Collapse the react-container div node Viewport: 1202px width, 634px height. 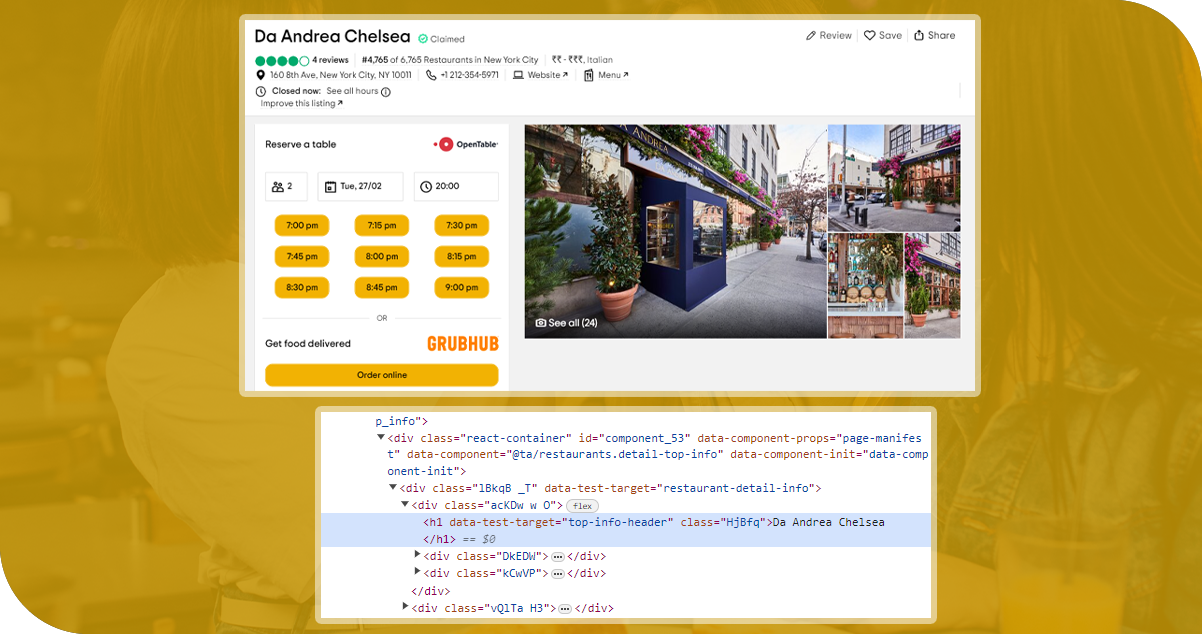point(380,437)
